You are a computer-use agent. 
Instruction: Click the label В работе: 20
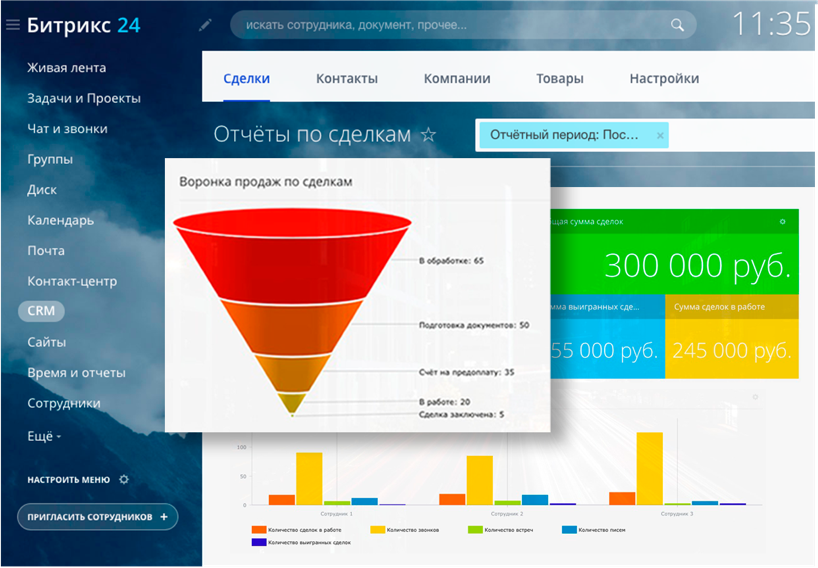[x=444, y=402]
